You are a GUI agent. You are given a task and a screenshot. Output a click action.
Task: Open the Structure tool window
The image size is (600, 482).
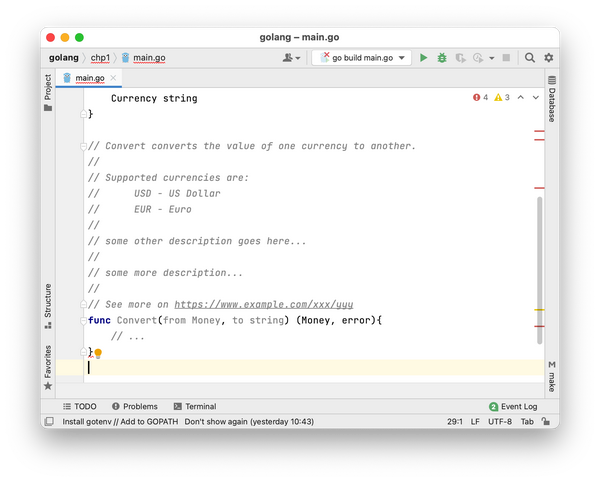click(48, 306)
